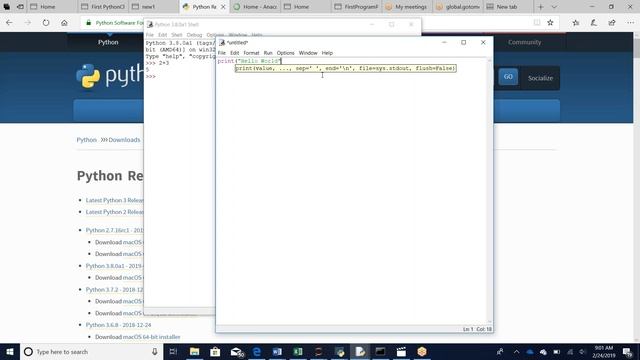This screenshot has width=640, height=360.
Task: Open the Latest Python 3 Release link
Action: [x=115, y=200]
